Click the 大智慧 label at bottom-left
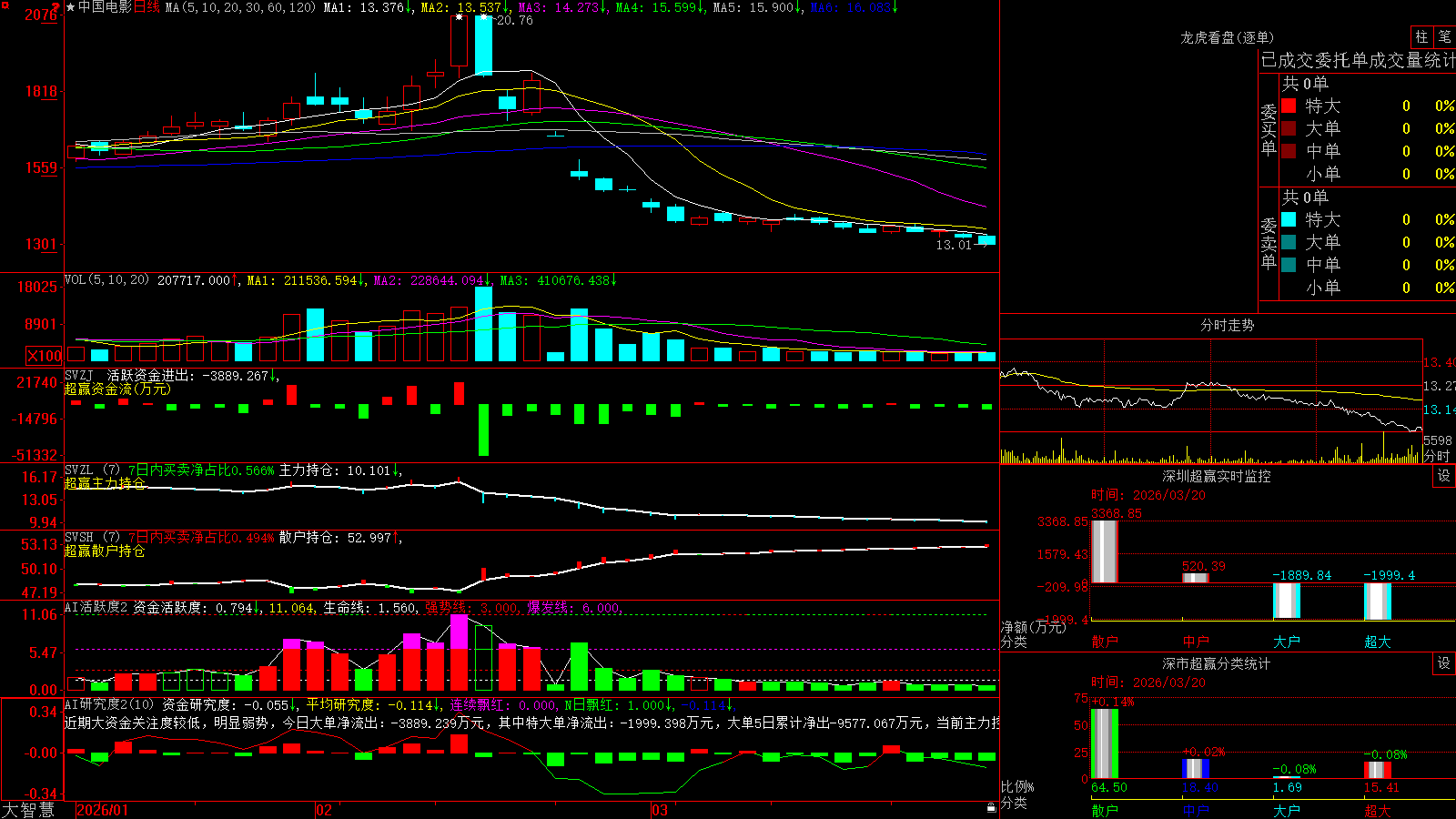The width and height of the screenshot is (1456, 819). [x=28, y=810]
